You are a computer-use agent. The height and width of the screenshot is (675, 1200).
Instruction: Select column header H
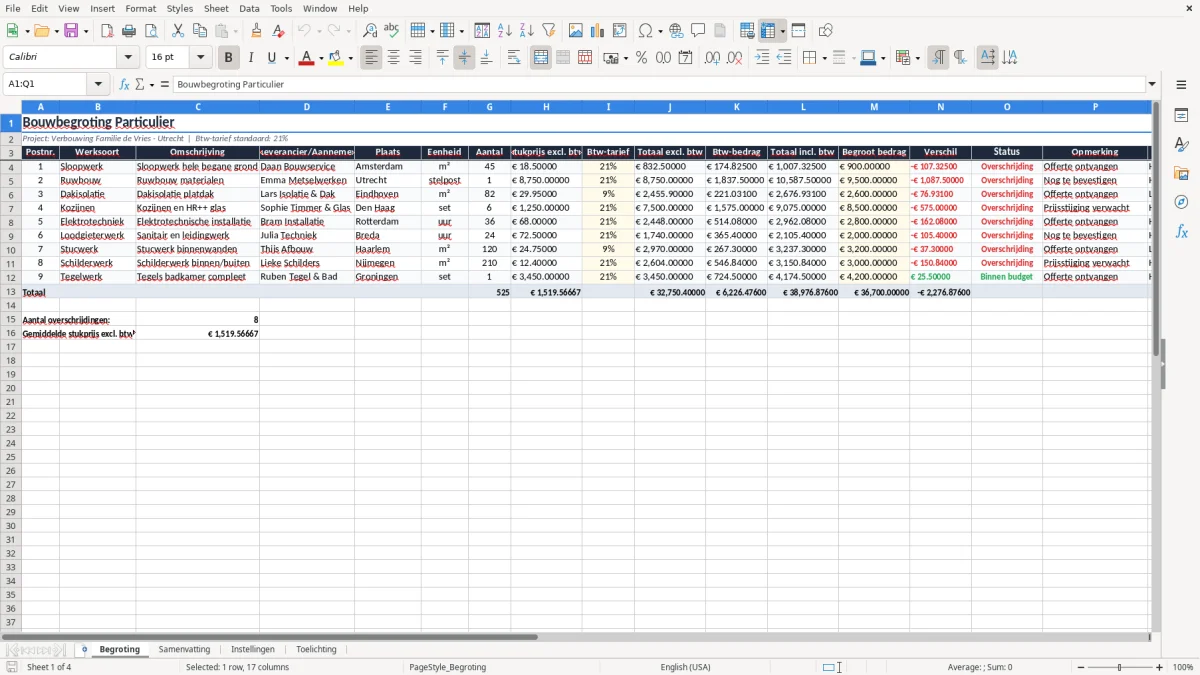(x=546, y=107)
